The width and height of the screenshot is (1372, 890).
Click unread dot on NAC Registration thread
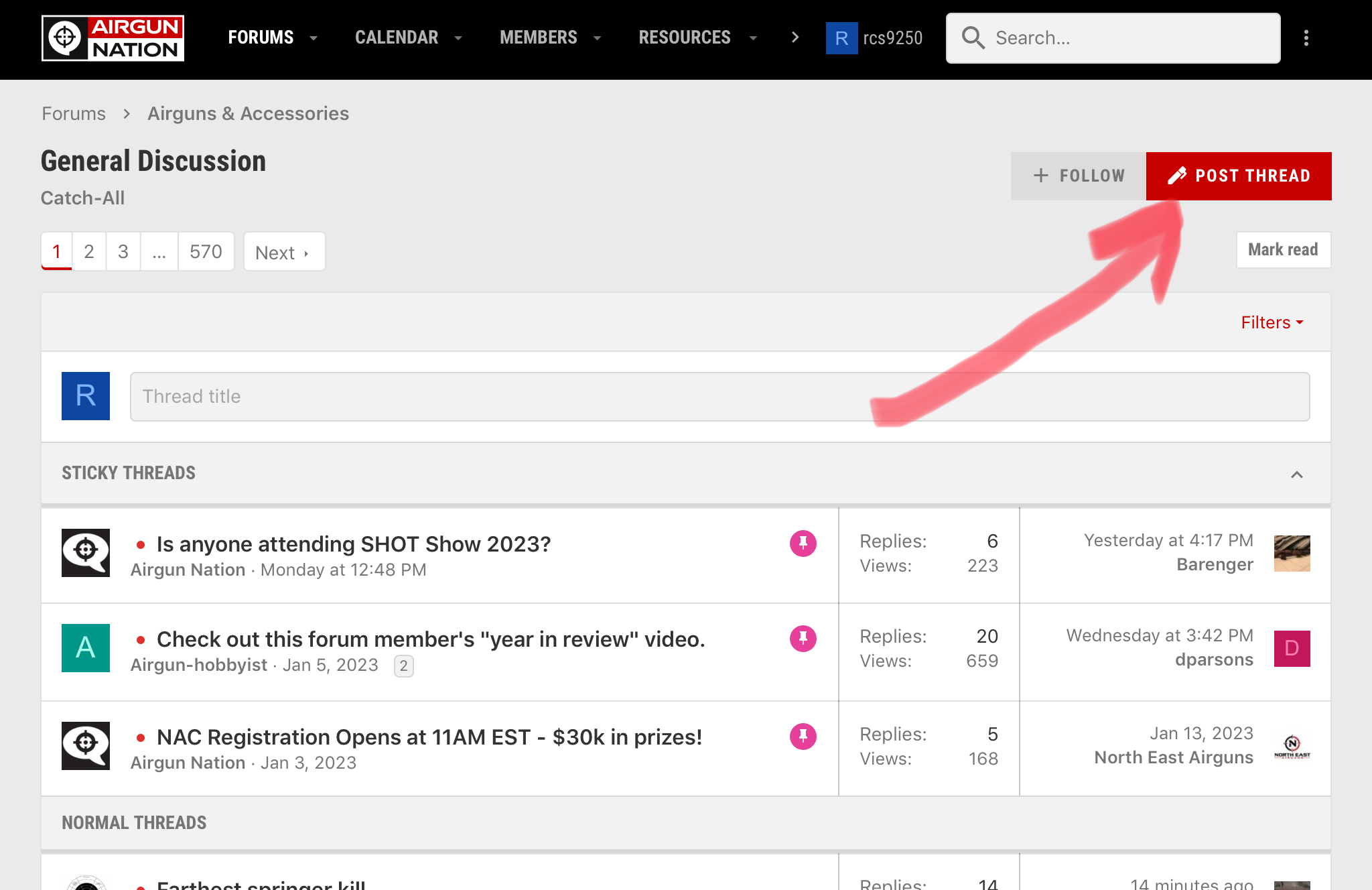coord(141,738)
